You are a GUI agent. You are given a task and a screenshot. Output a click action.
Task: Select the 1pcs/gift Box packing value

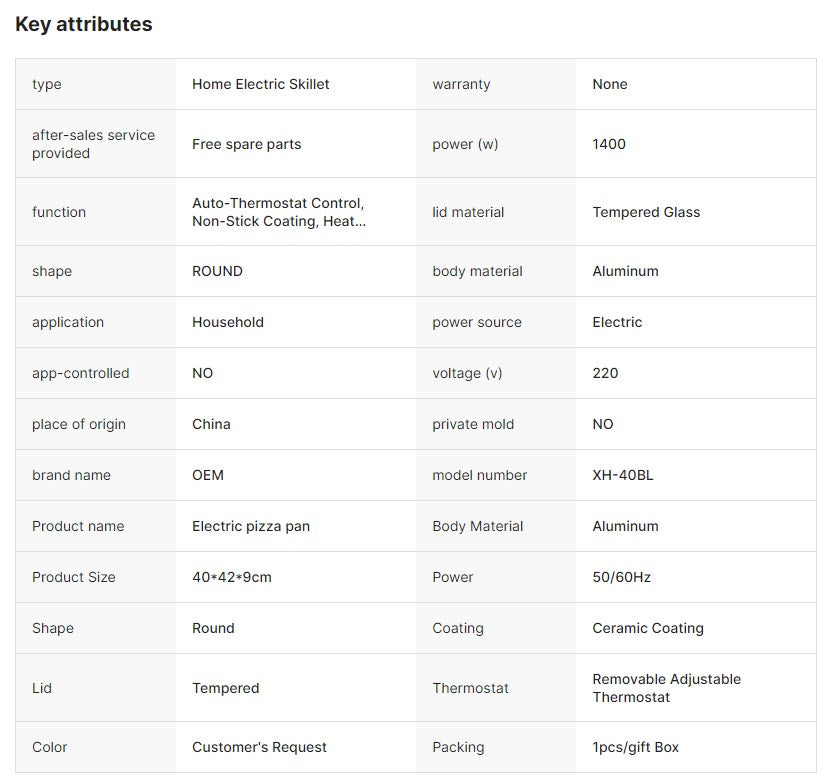(635, 747)
